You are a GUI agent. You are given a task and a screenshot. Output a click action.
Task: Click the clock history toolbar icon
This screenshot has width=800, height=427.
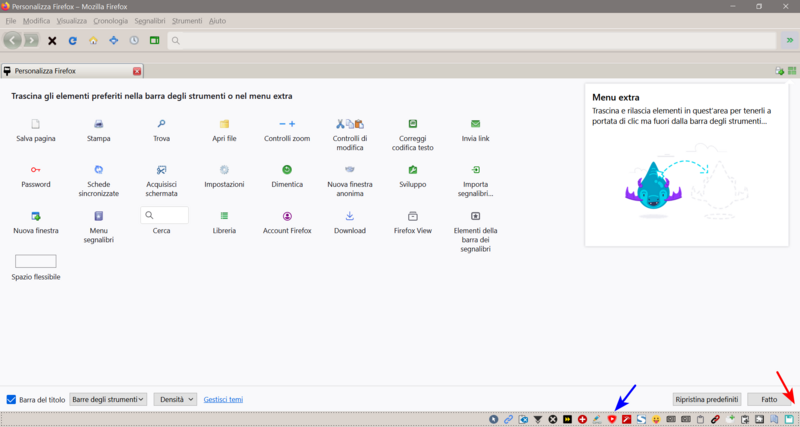[x=134, y=40]
